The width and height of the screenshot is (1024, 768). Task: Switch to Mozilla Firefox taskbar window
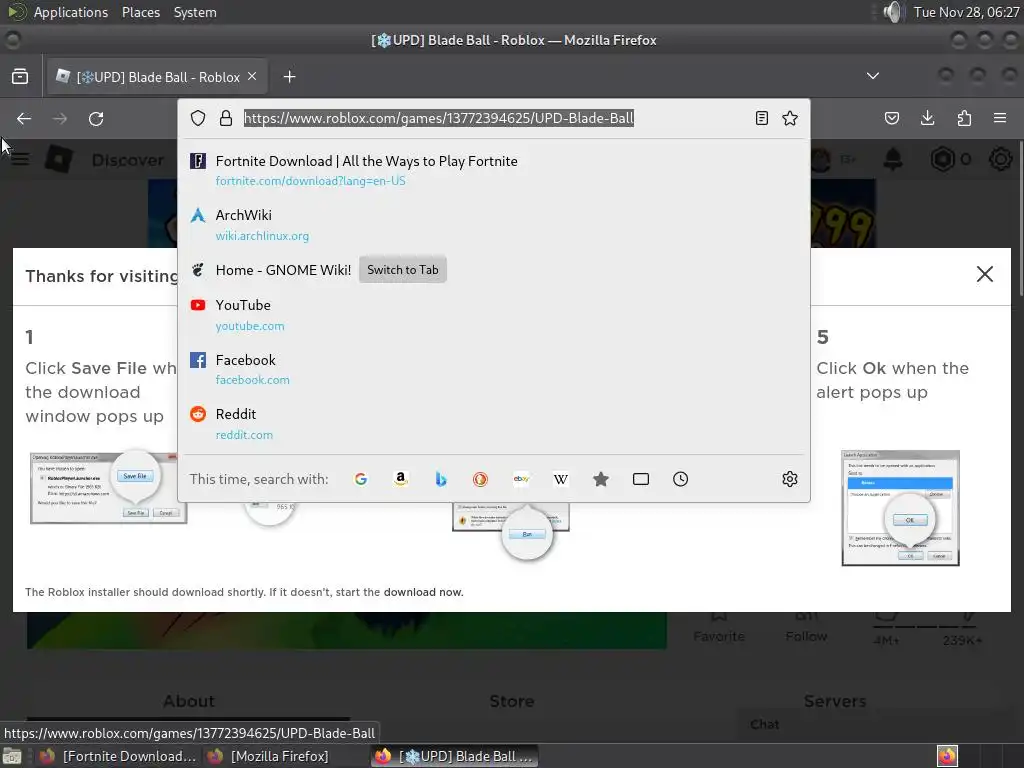click(x=268, y=756)
